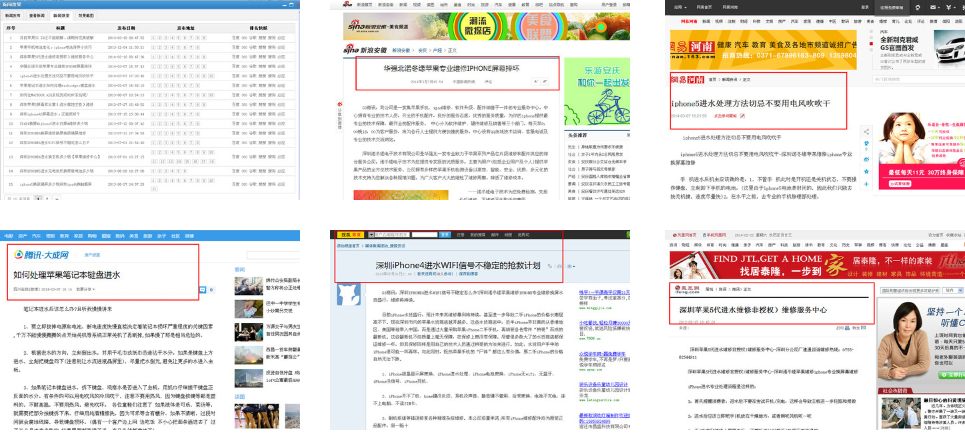
Task: Click headline iphone5进水处理方法切忌不要用电风吹吹干
Action: click(751, 103)
